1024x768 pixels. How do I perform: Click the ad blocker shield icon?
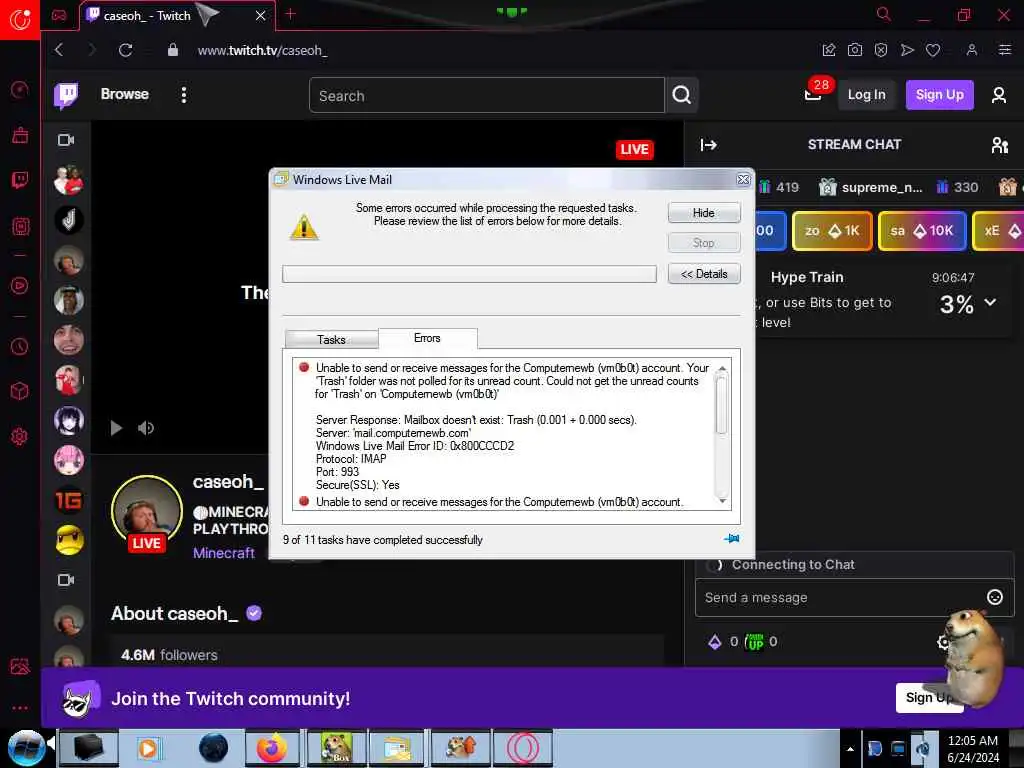[881, 50]
